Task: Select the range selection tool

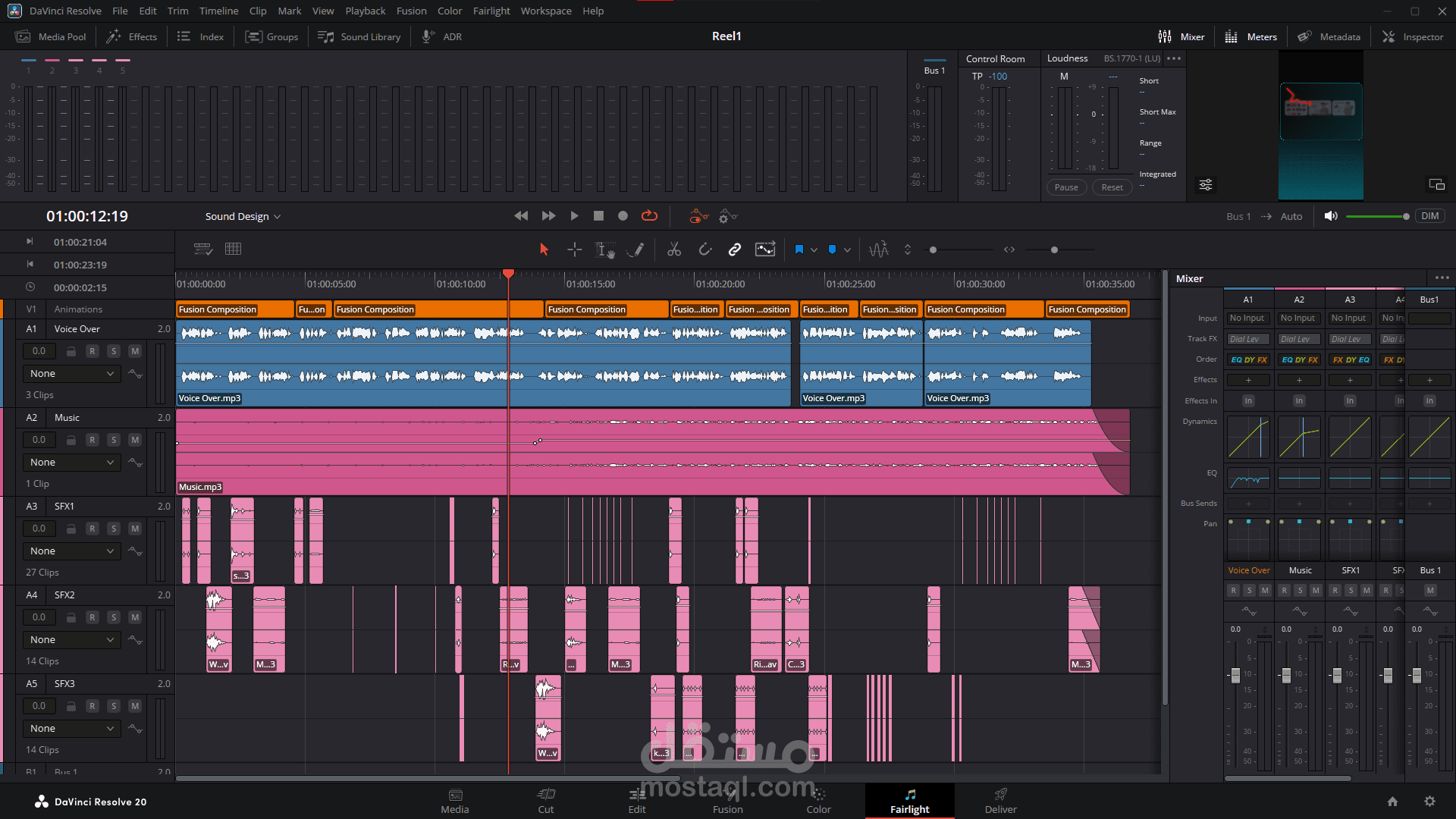Action: [x=575, y=249]
